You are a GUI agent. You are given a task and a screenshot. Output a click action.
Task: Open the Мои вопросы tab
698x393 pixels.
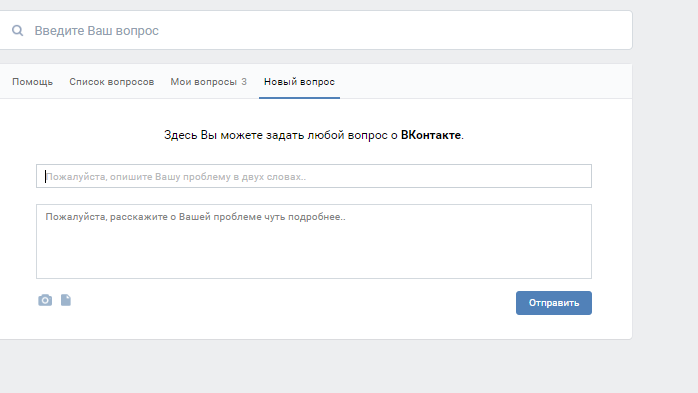point(203,82)
